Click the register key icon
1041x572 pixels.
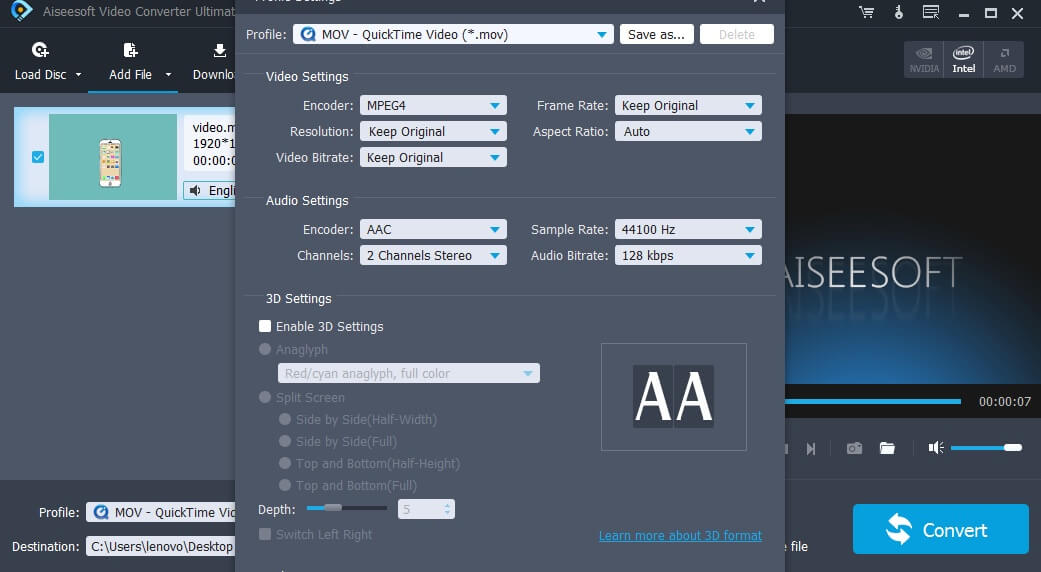(898, 12)
